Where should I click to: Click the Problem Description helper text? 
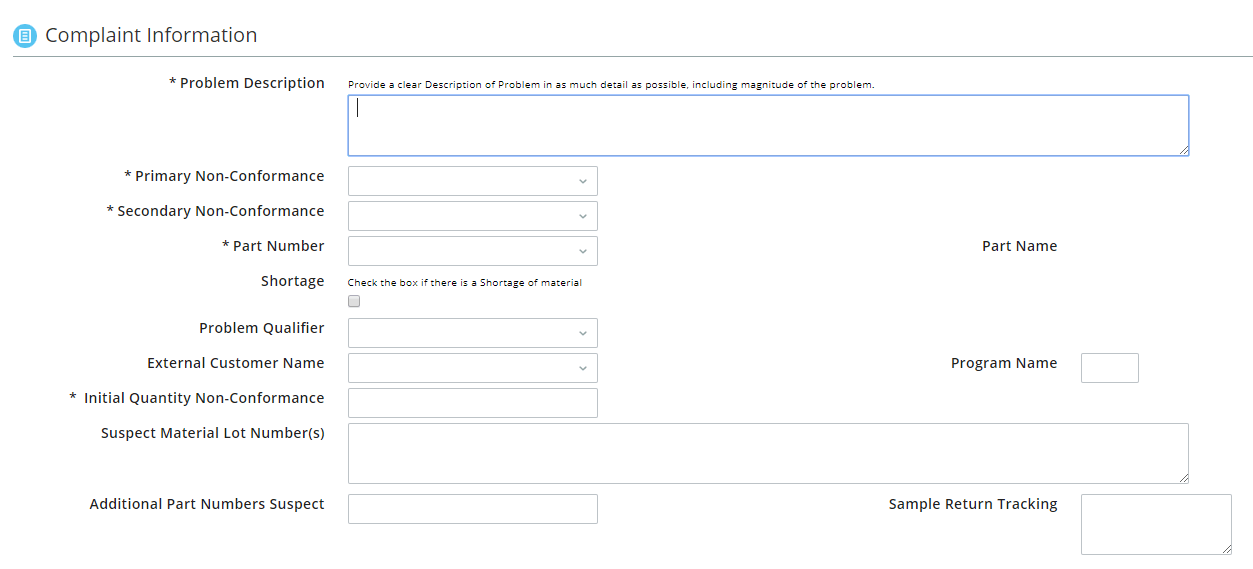(611, 85)
